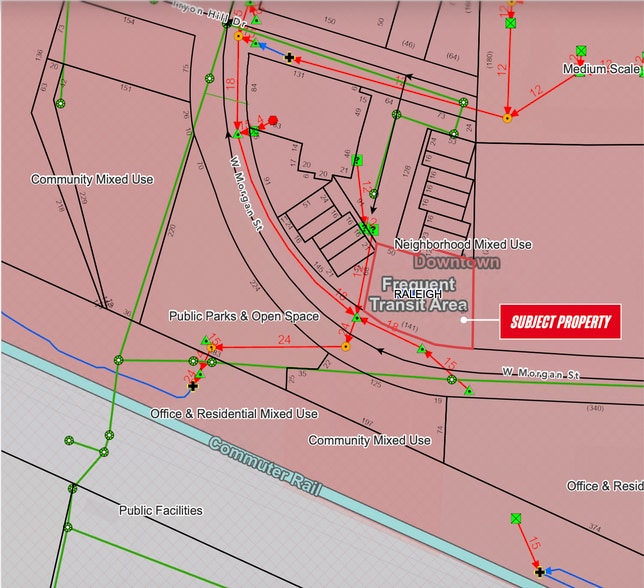Click the green question-mark square near parcel 46
The width and height of the screenshot is (644, 588).
357,160
